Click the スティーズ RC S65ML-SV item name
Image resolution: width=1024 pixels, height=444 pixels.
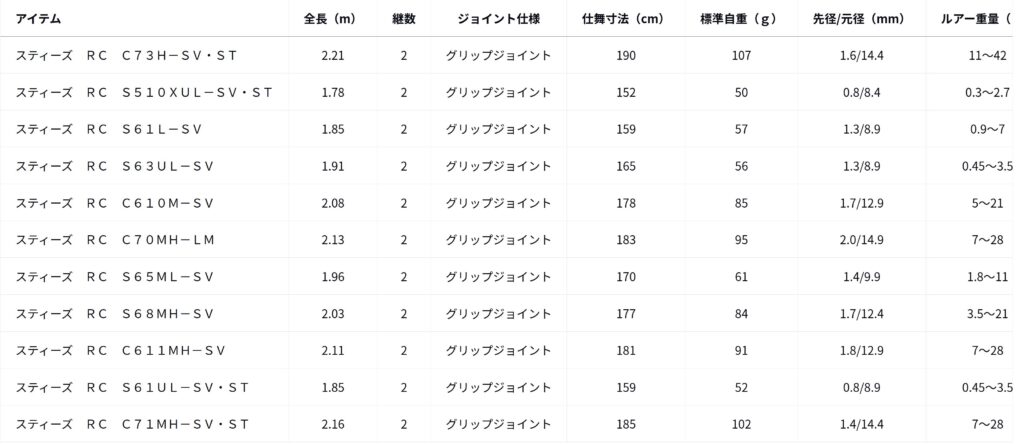(x=115, y=277)
